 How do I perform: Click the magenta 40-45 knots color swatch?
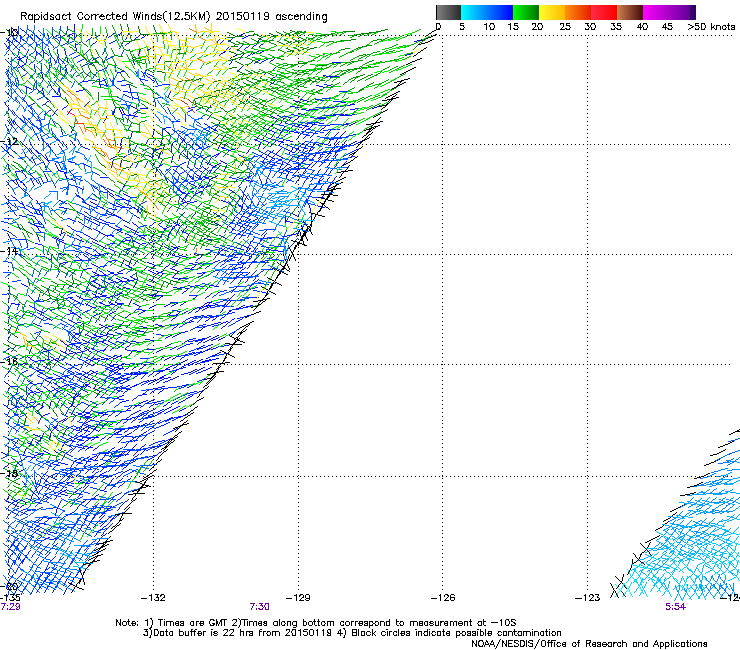[x=656, y=12]
